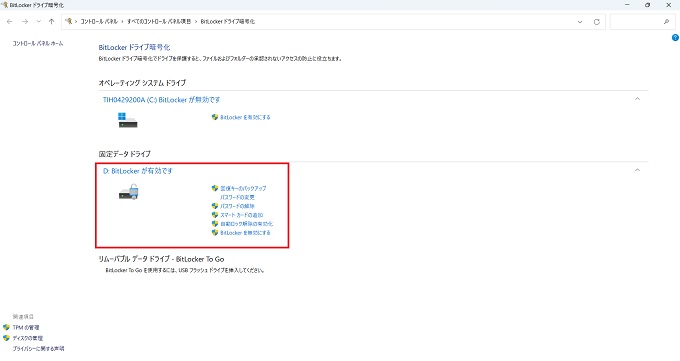Click 自動ロック解除の有効化 link
680x361 pixels.
246,224
